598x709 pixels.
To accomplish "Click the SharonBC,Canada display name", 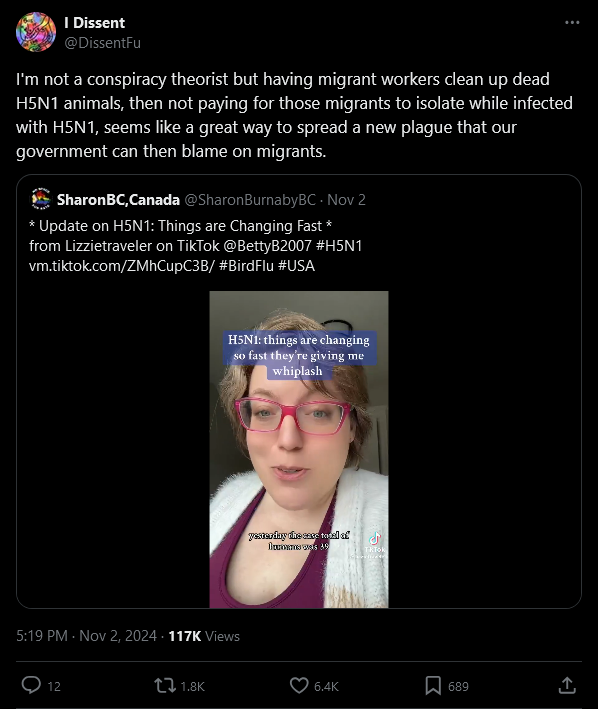I will coord(118,199).
